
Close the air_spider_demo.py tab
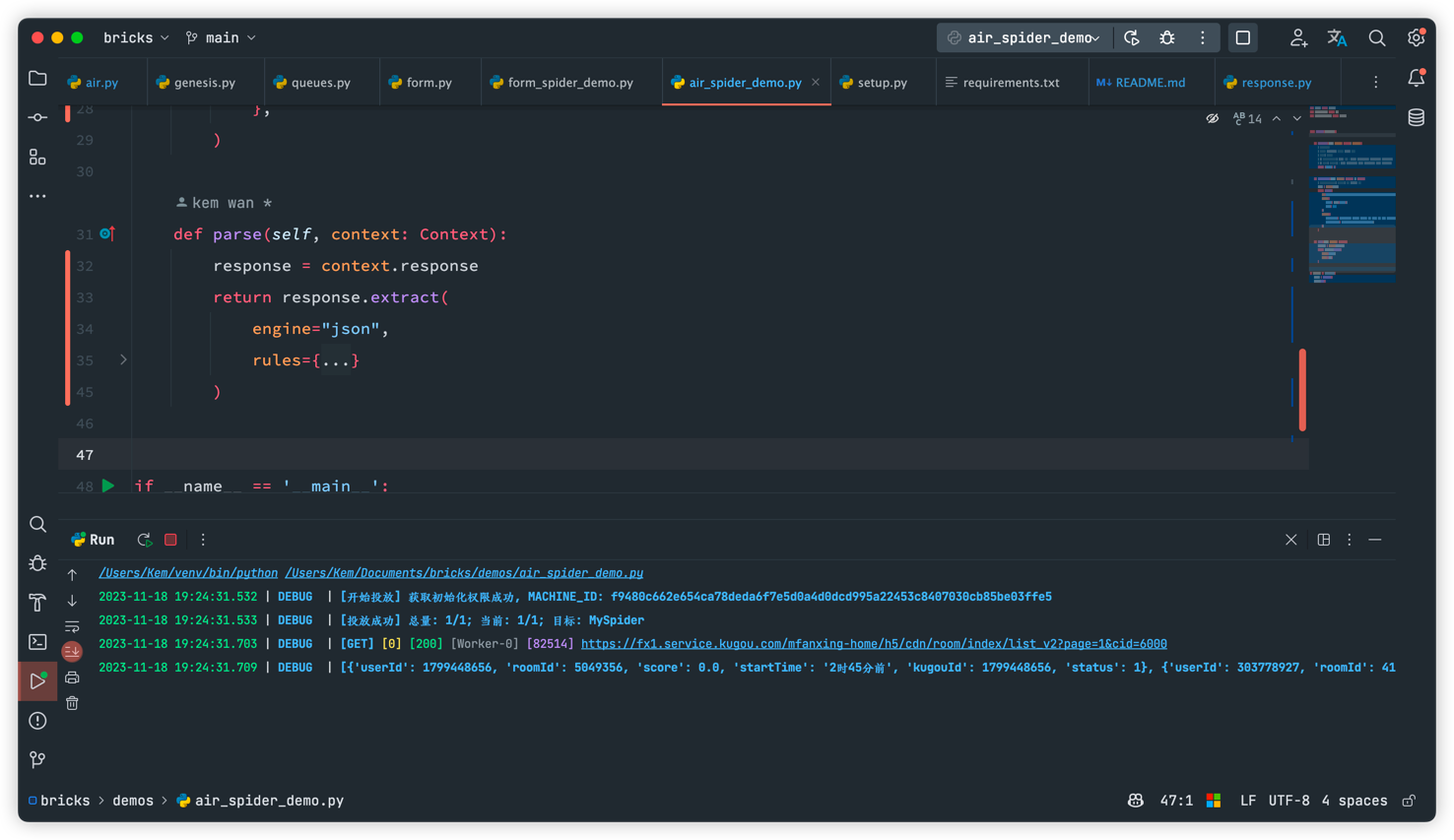tap(816, 82)
